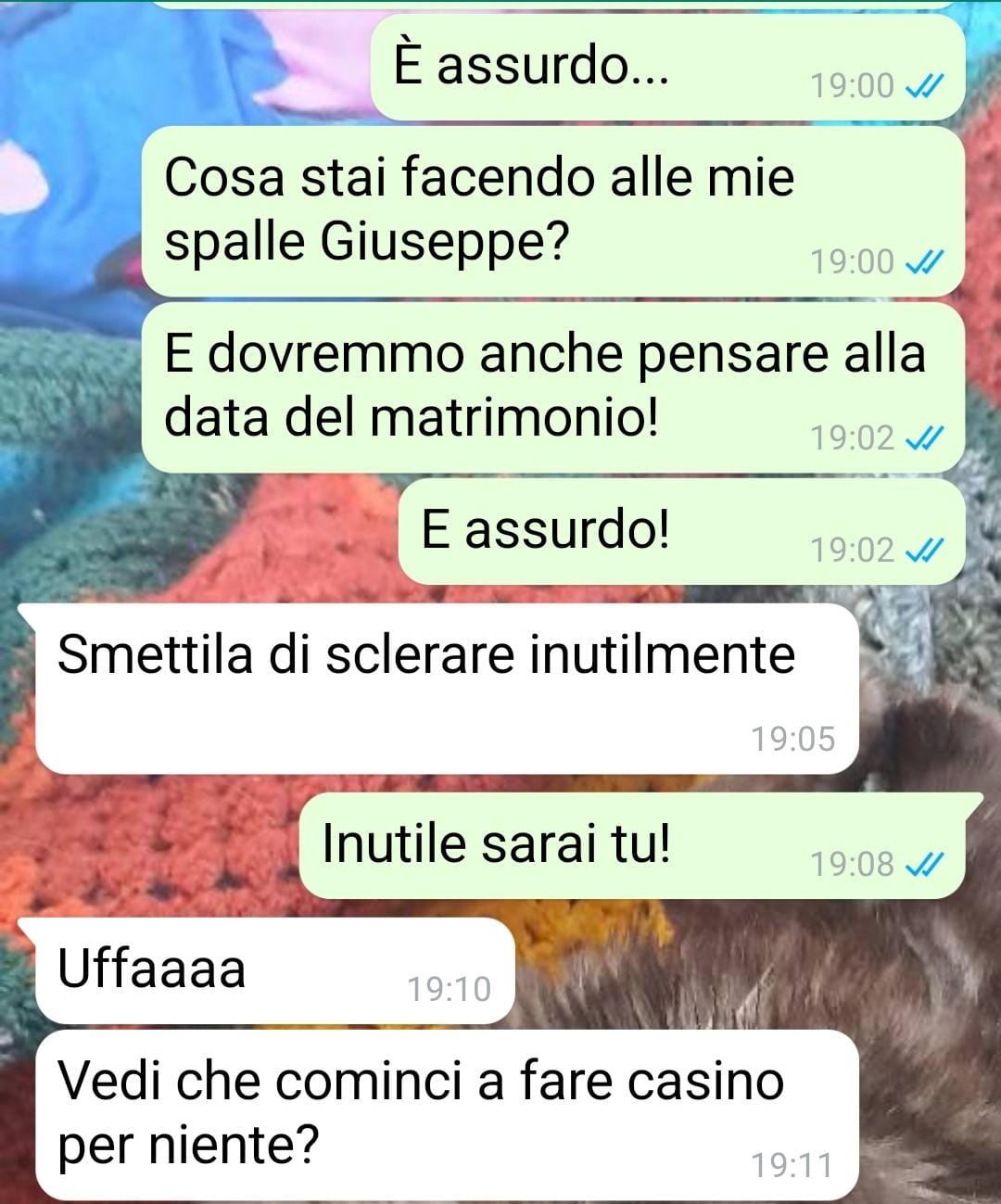Tap the 19:02 time on matrimonio message
The width and height of the screenshot is (1001, 1204).
click(853, 437)
